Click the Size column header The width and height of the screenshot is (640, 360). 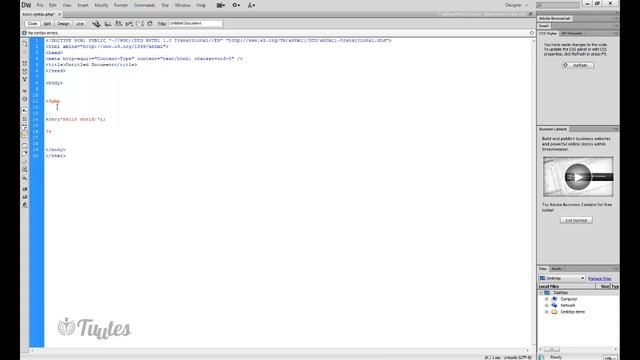click(603, 287)
